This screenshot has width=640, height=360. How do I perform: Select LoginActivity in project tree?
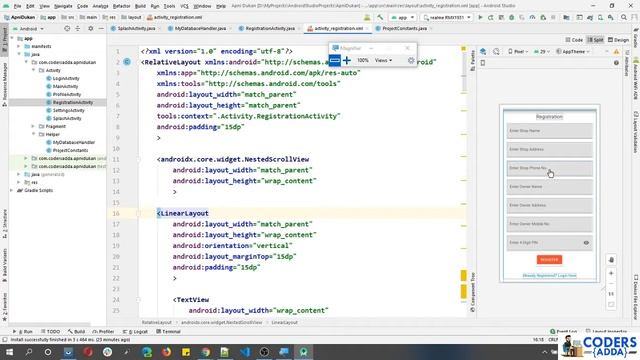pos(62,78)
